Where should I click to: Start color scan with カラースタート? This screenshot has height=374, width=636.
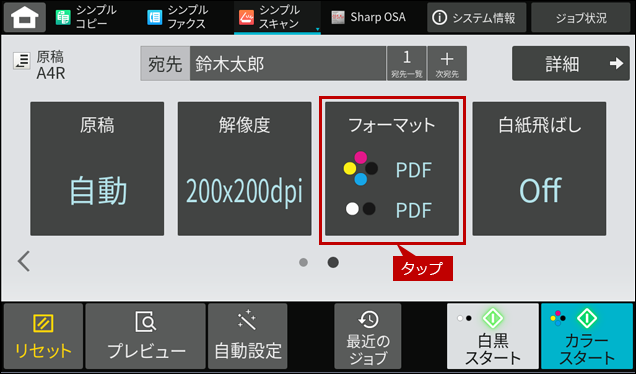pos(587,336)
